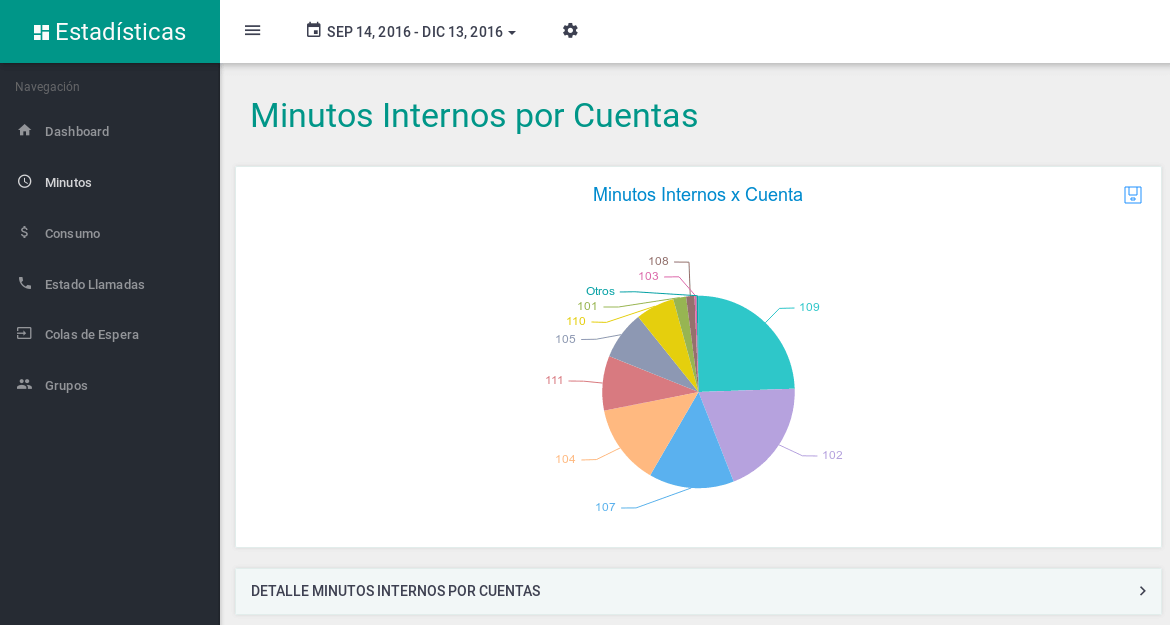Open Estado Llamadas navigation item
1170x625 pixels.
point(94,284)
